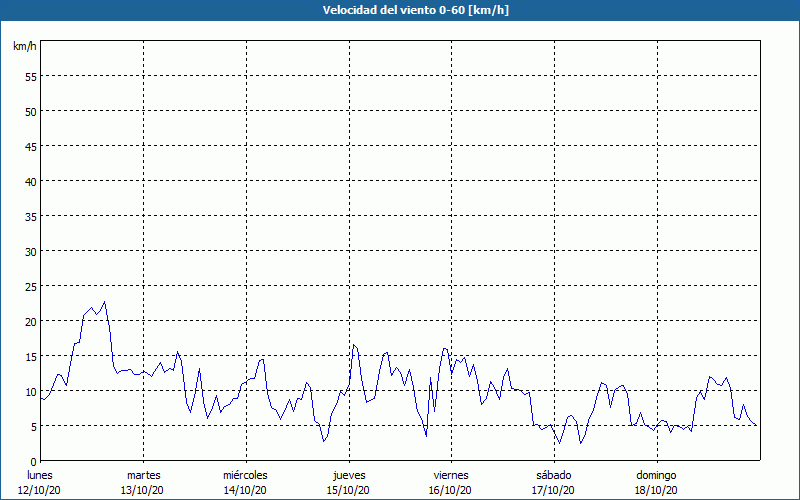Viewport: 800px width, 500px height.
Task: Select the 'martes' day label
Action: tap(143, 475)
